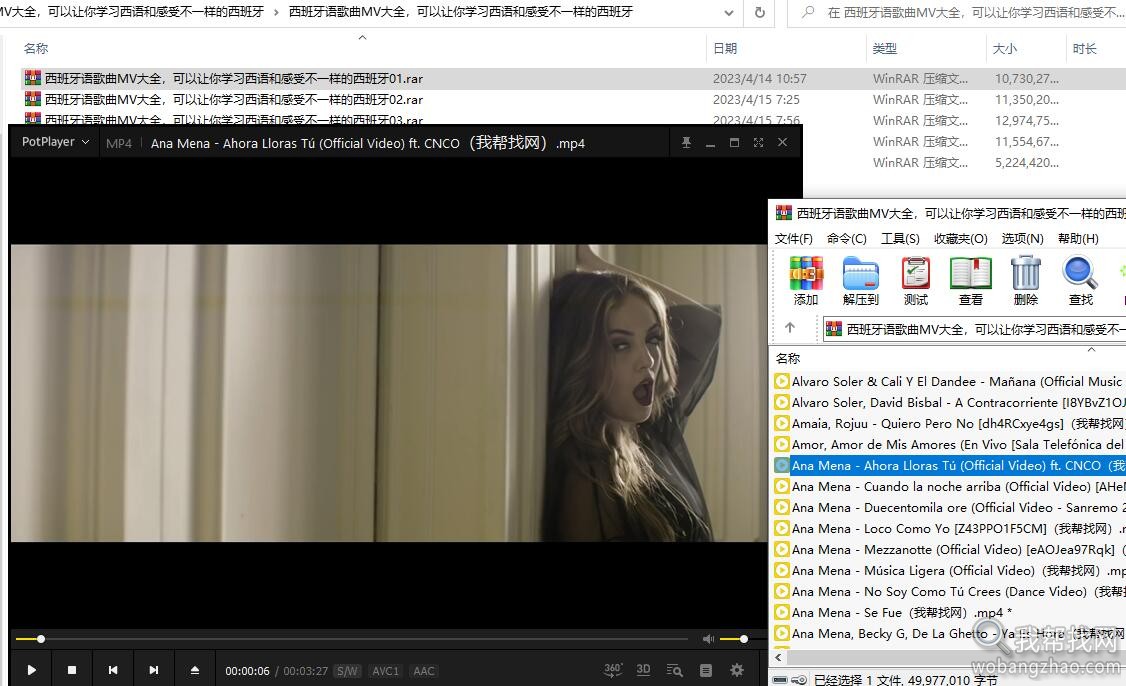Skip to previous track in PotPlayer
The image size is (1126, 686).
point(113,670)
